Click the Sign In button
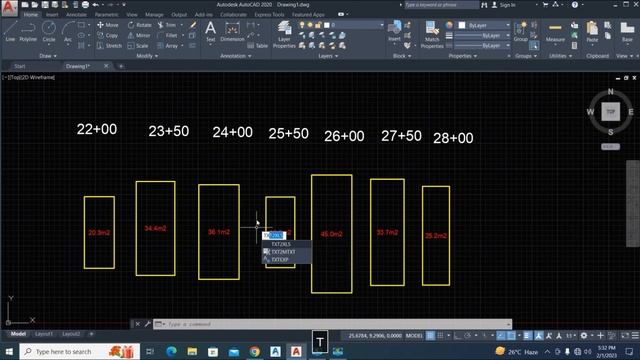Screen dimensions: 640x360 coord(504,5)
